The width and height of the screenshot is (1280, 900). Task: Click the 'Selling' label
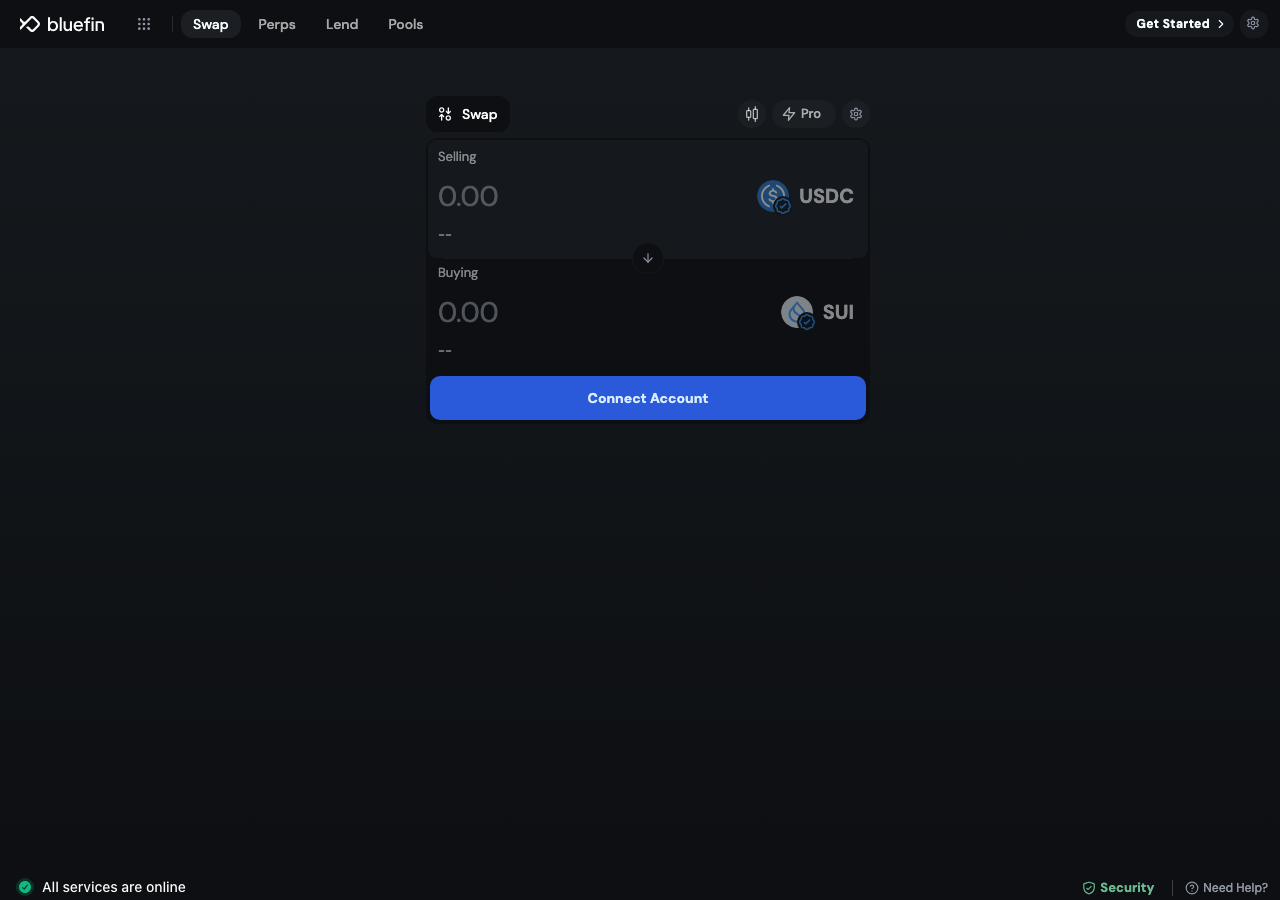point(457,157)
